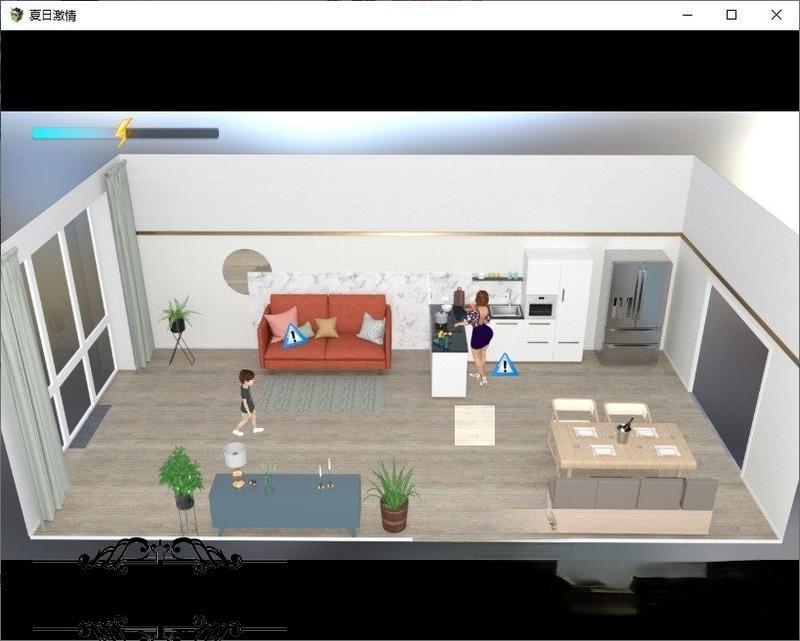800x641 pixels.
Task: Click the mustard cushion on the sofa
Action: 326,328
